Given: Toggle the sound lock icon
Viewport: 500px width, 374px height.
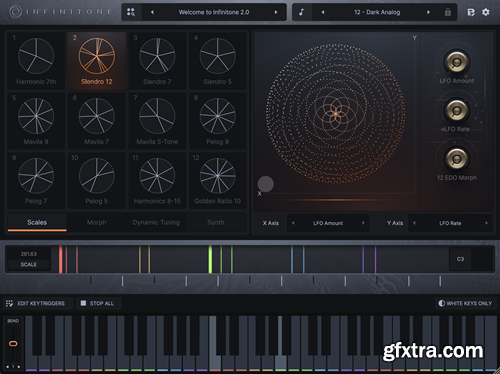Looking at the screenshot, I should [448, 12].
